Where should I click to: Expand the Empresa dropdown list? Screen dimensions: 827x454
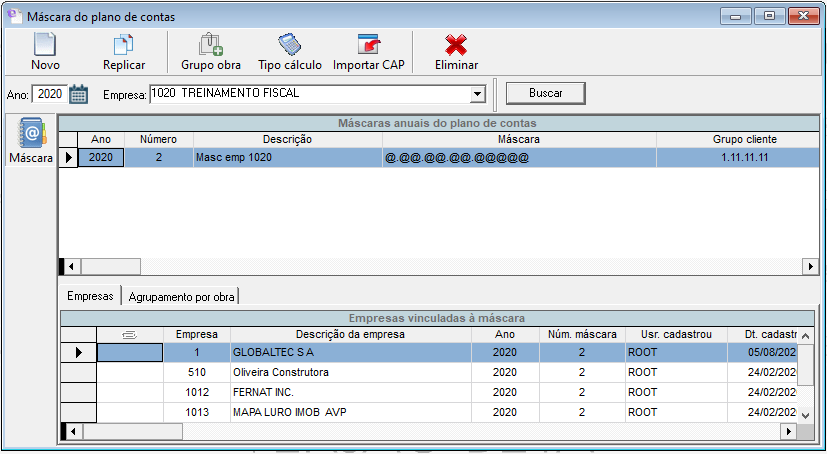click(477, 94)
